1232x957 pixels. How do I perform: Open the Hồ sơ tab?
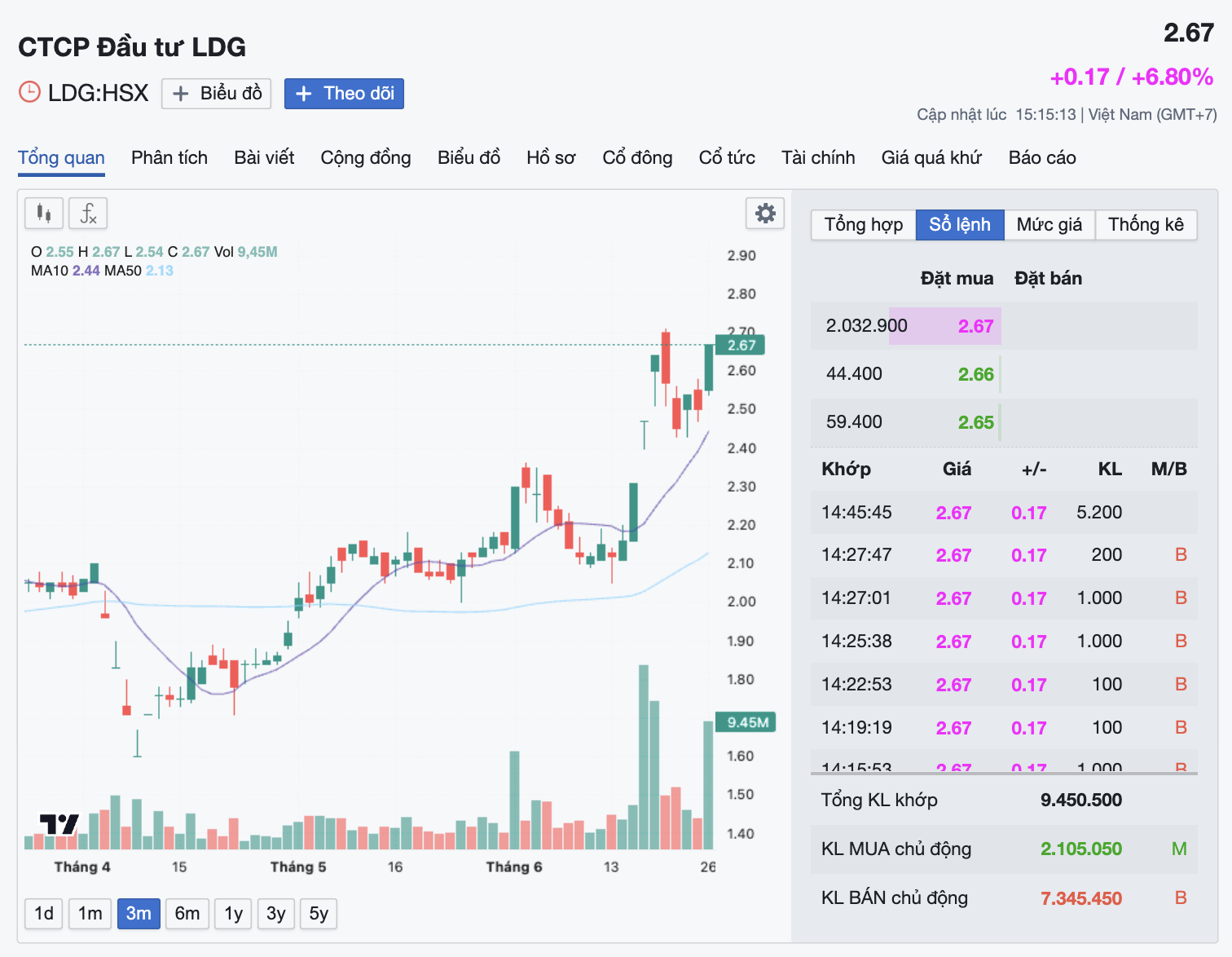coord(551,157)
